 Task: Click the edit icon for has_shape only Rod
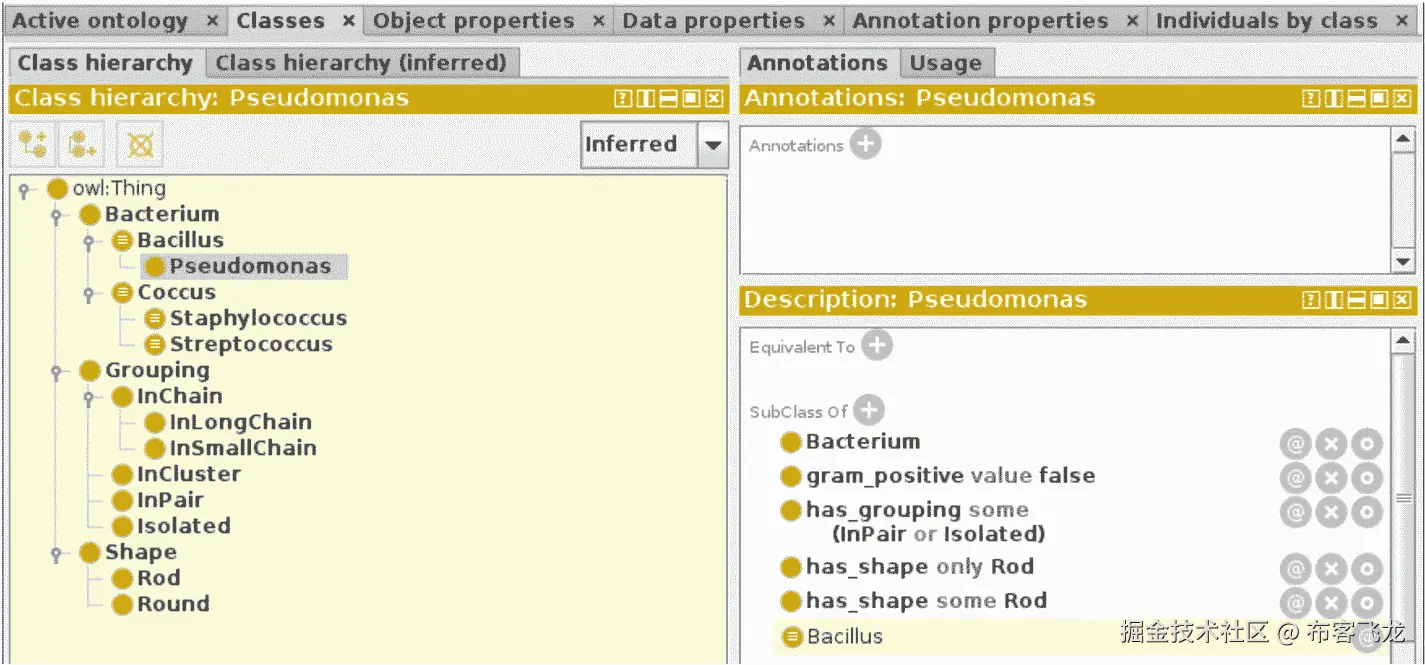[x=1366, y=569]
